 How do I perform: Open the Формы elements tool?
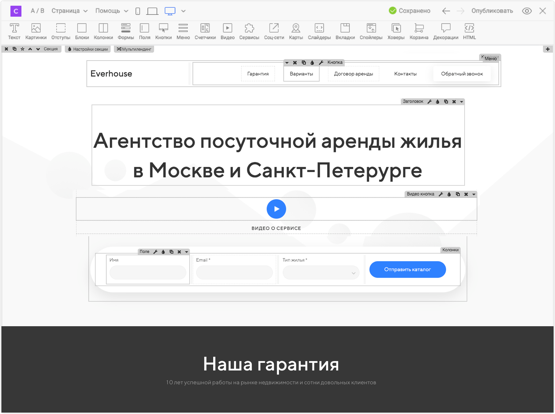pyautogui.click(x=126, y=31)
